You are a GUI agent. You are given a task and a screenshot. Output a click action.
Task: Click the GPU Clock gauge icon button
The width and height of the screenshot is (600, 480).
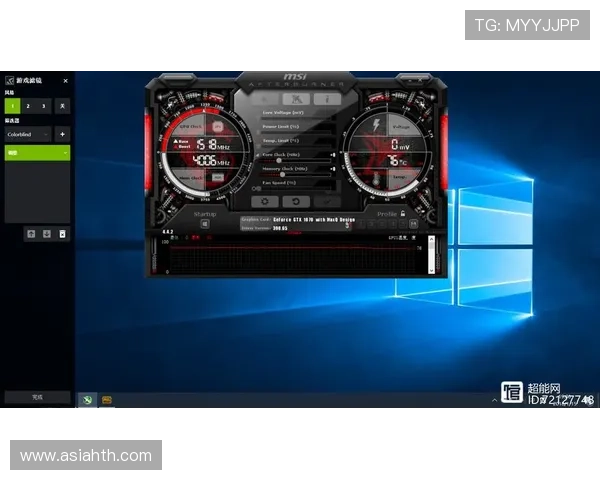tap(218, 126)
